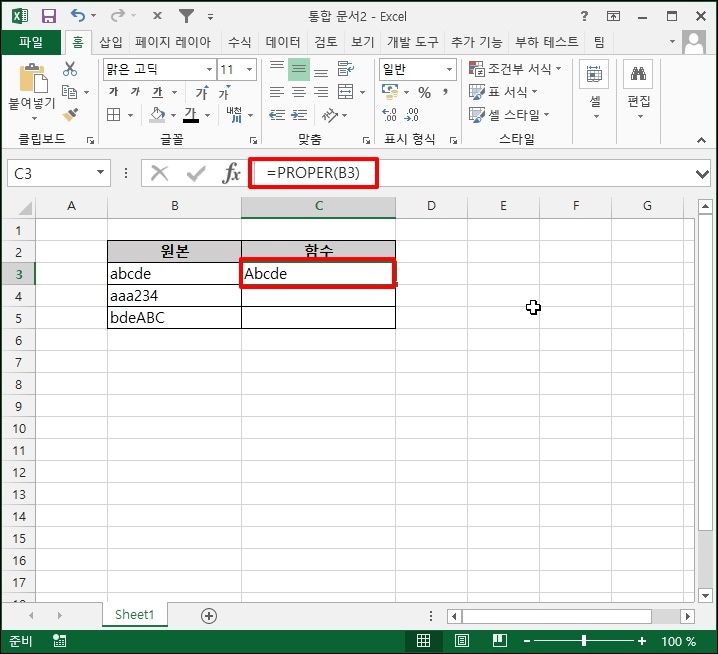Align text right

coord(321,92)
